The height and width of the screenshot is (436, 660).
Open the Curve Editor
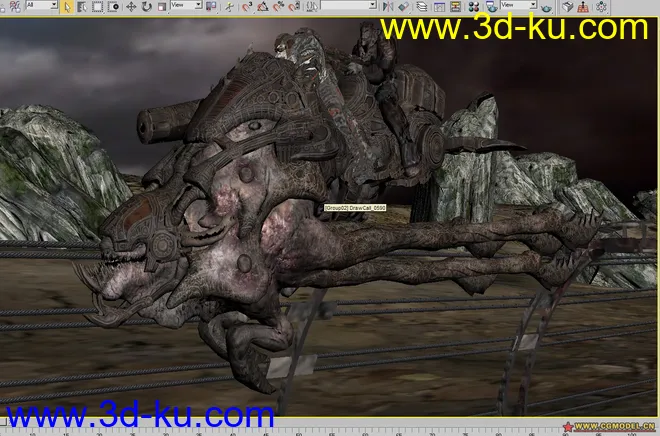439,6
